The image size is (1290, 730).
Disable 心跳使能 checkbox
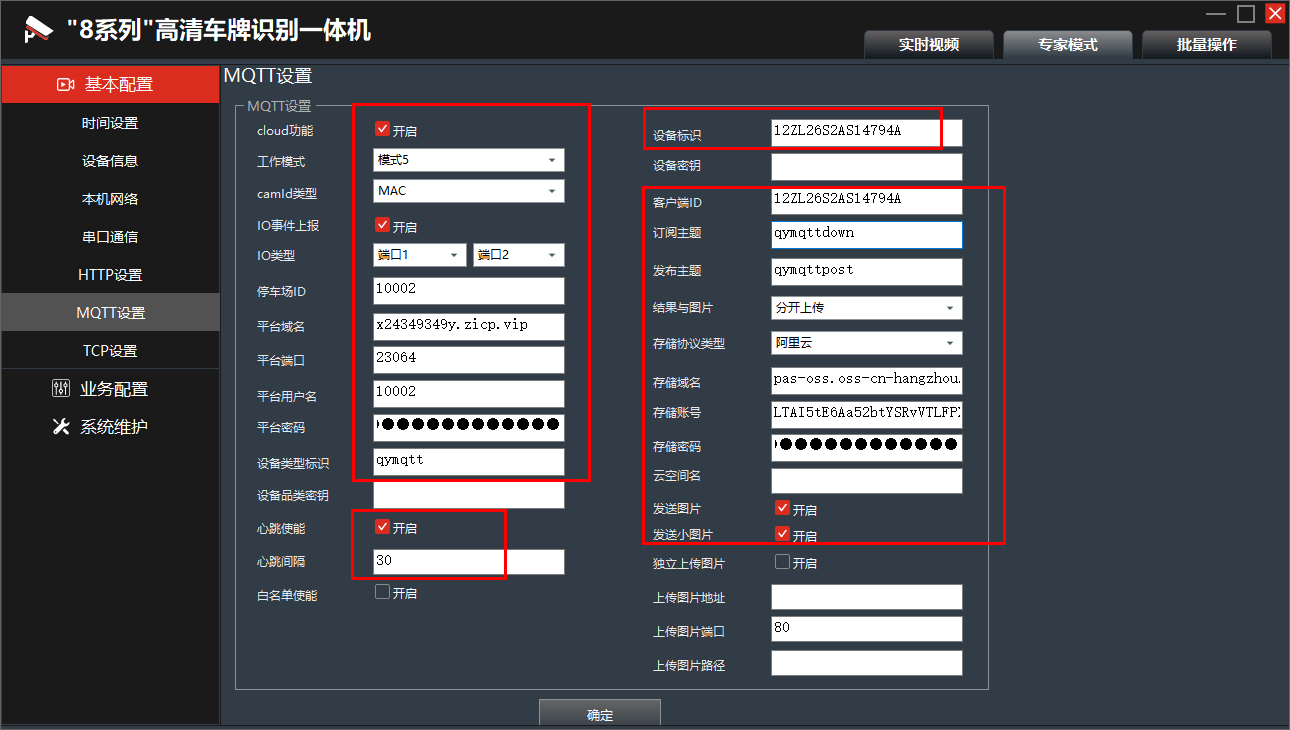(x=382, y=526)
